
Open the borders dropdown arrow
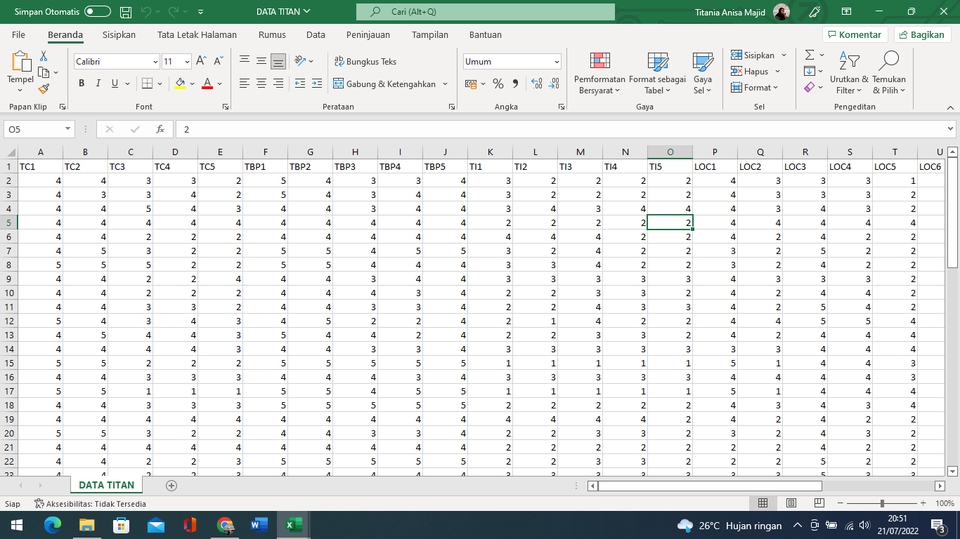pos(160,84)
